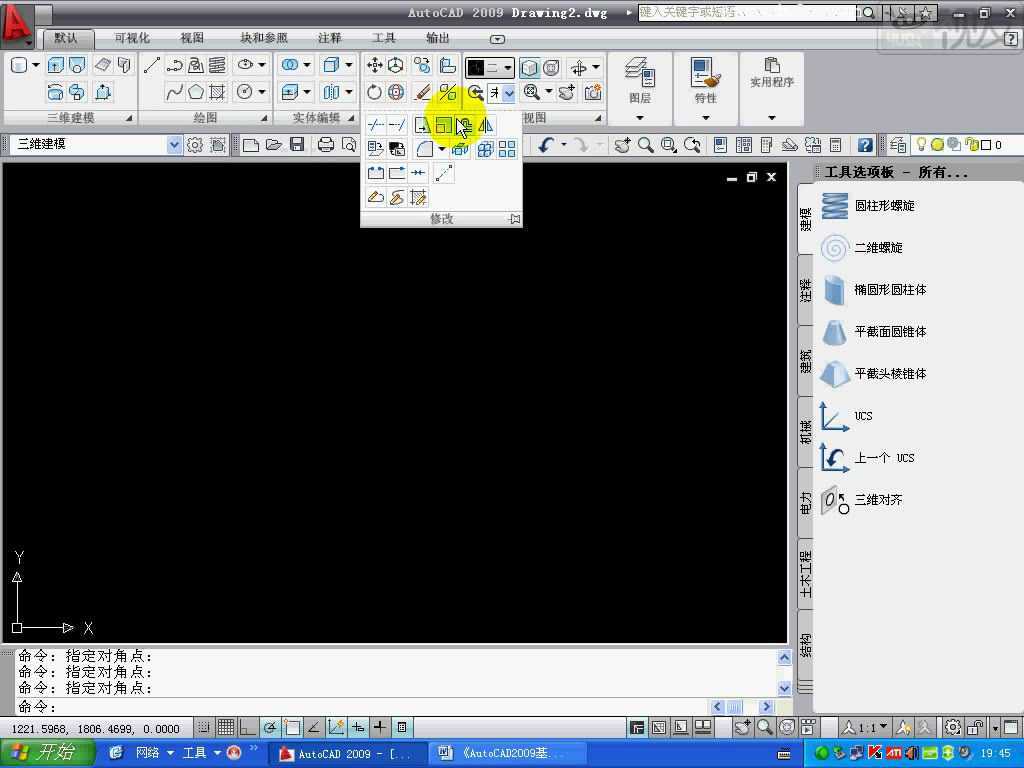
Task: Click the Mirror tool in Modify flyout
Action: coord(486,125)
